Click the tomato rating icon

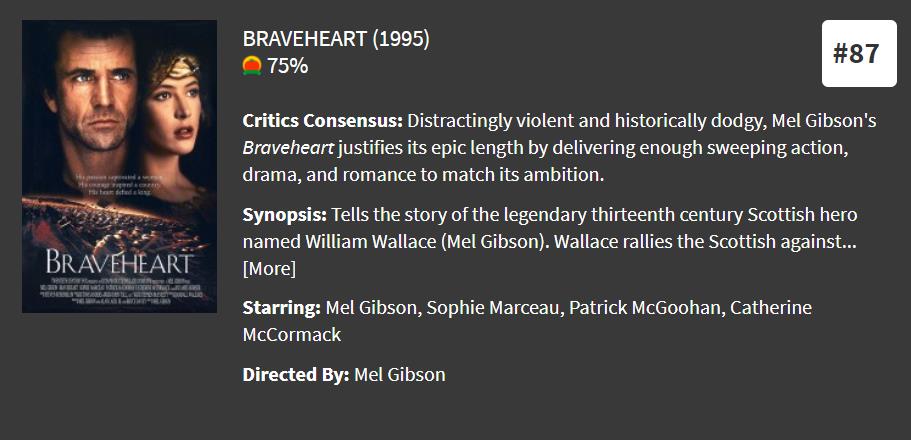click(252, 66)
